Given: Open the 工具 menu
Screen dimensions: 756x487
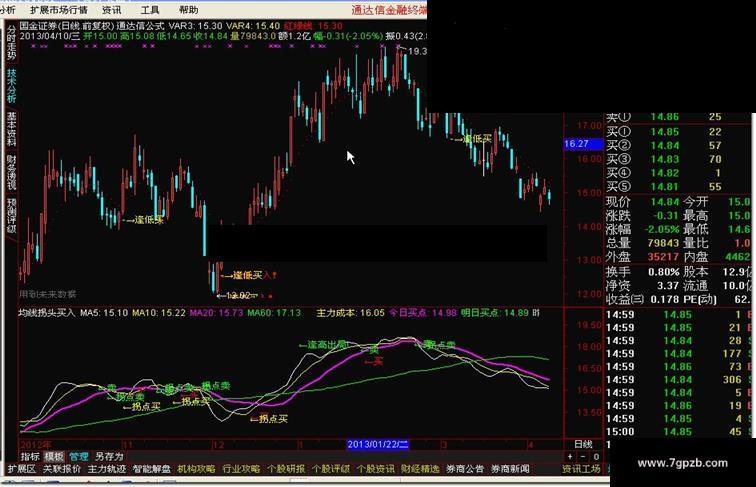Looking at the screenshot, I should coord(150,10).
